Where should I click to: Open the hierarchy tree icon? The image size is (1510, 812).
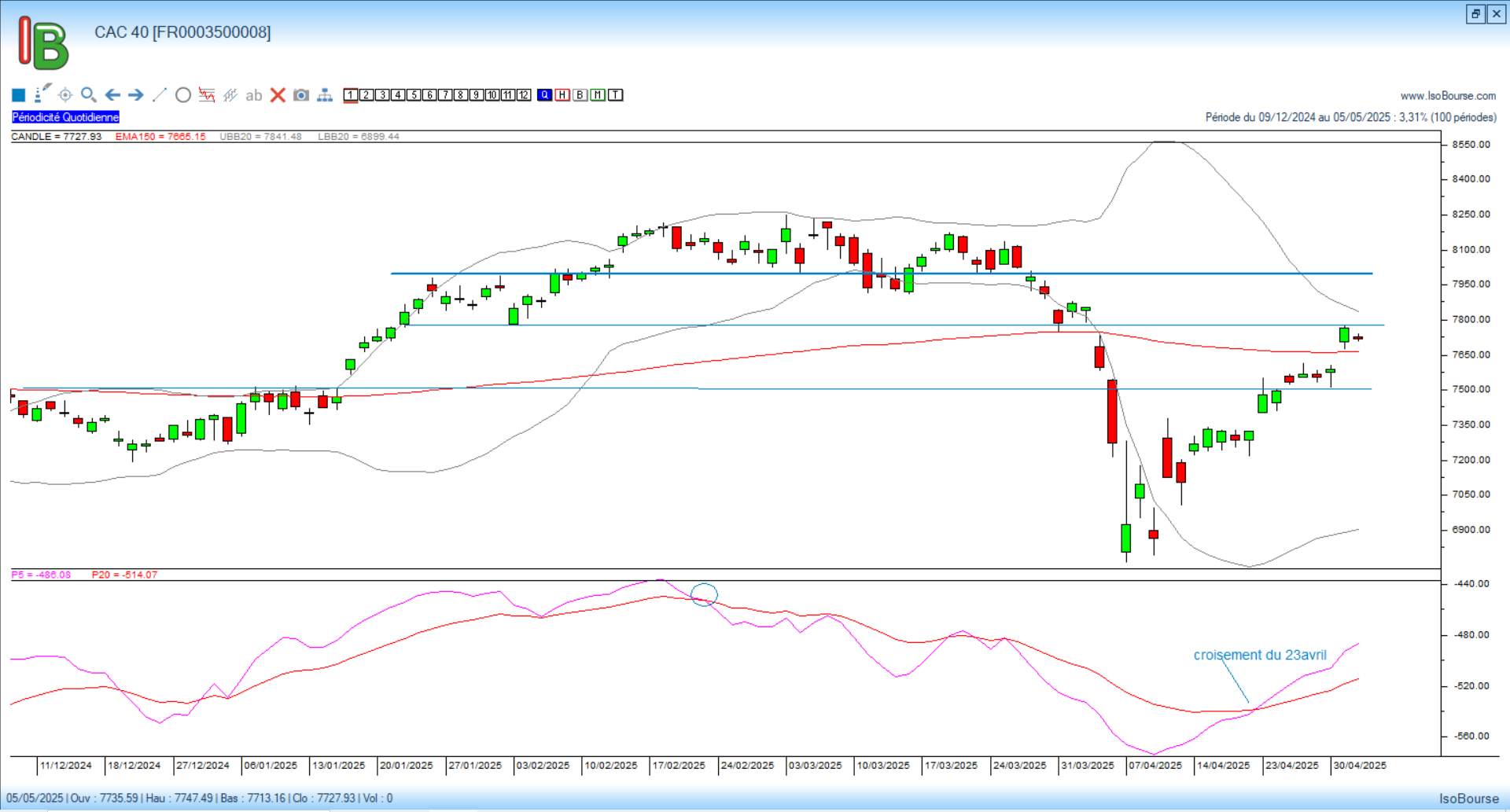tap(325, 95)
